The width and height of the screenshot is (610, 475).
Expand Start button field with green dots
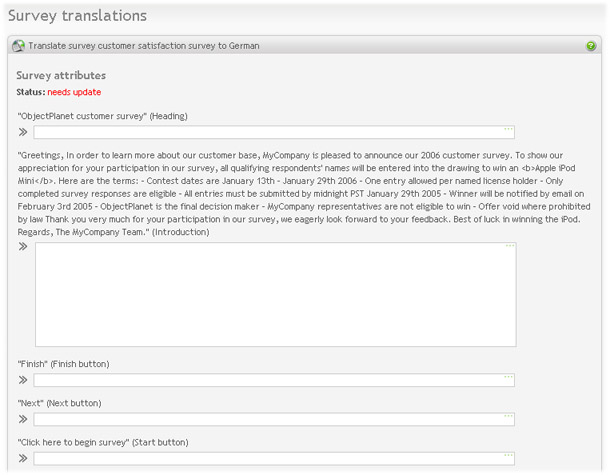point(508,455)
